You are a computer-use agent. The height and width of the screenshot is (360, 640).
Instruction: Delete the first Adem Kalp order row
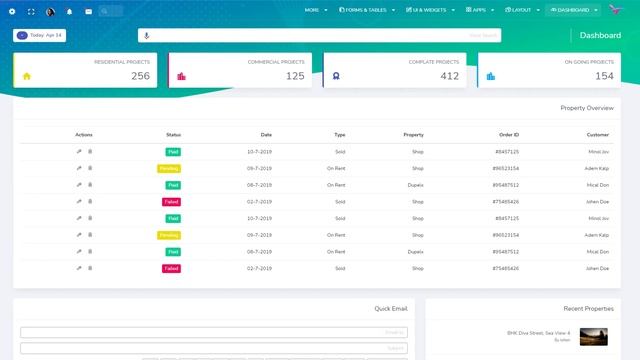coord(90,168)
